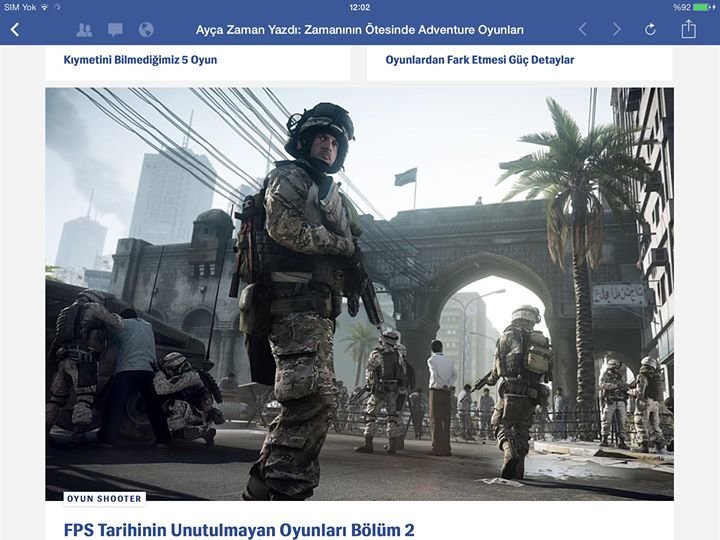This screenshot has height=540, width=720.
Task: Open the 'OYUN SHOOTER' category tag
Action: [x=105, y=498]
